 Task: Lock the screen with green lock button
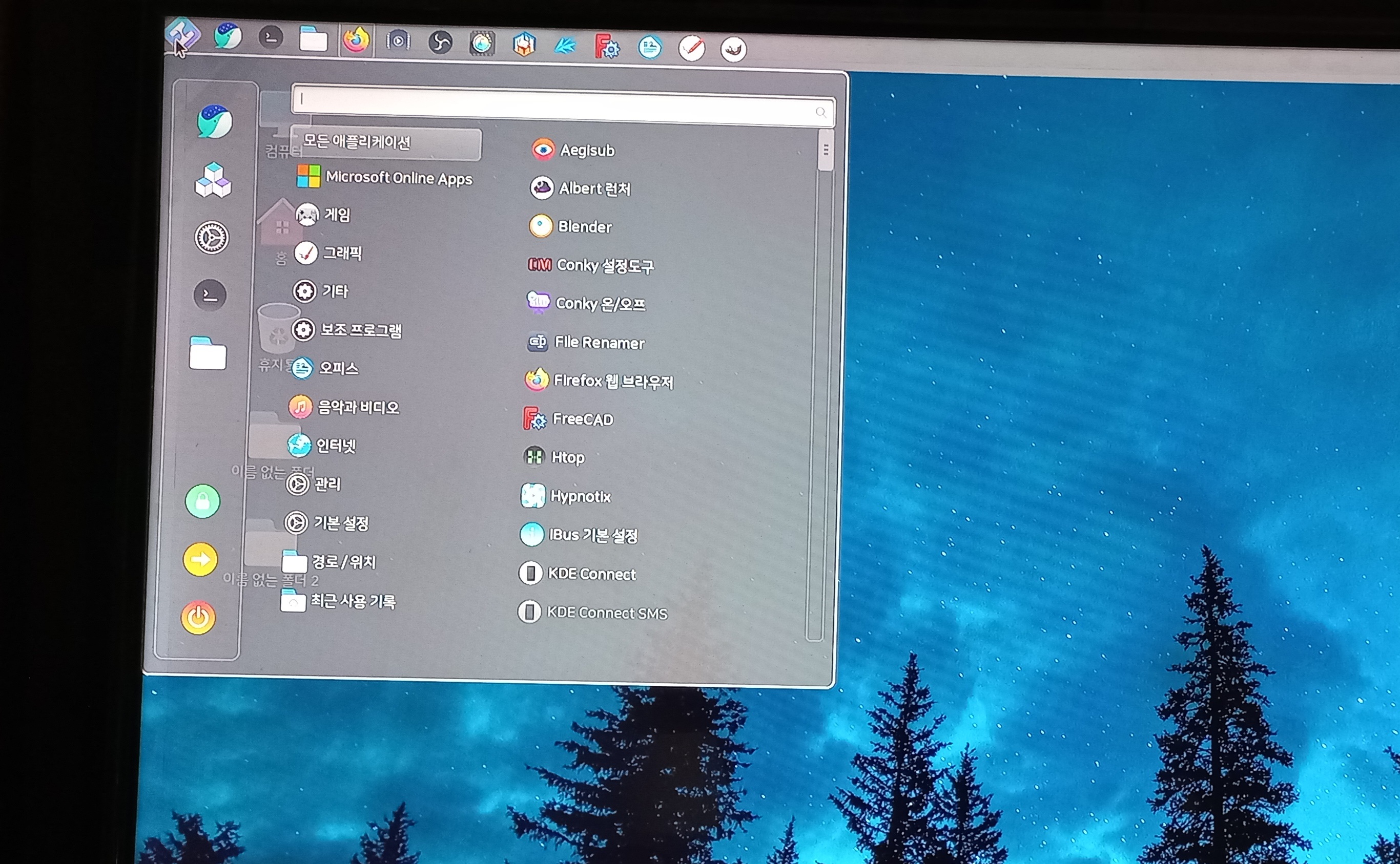tap(202, 502)
